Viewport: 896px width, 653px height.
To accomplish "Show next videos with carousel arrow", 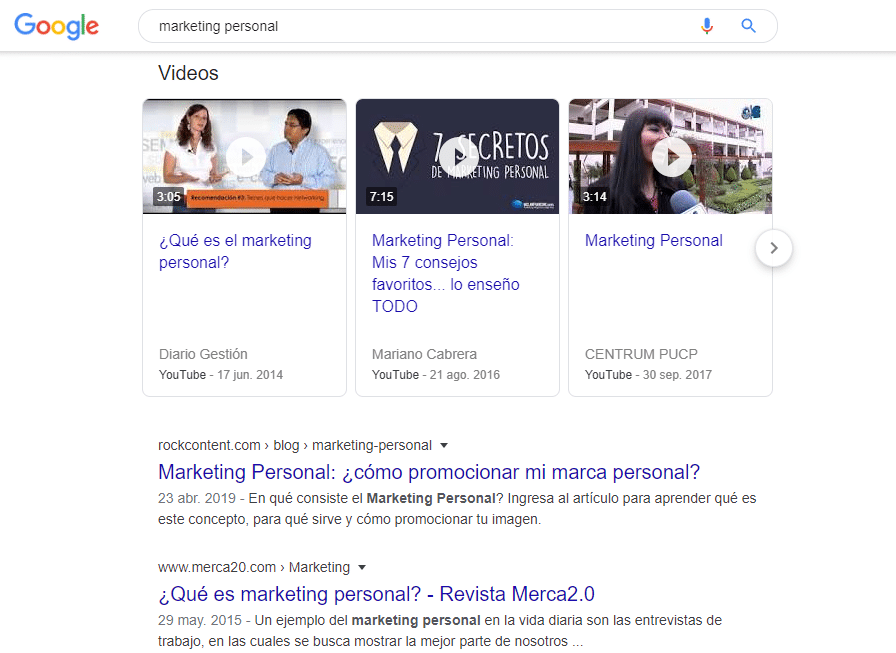I will pos(774,248).
